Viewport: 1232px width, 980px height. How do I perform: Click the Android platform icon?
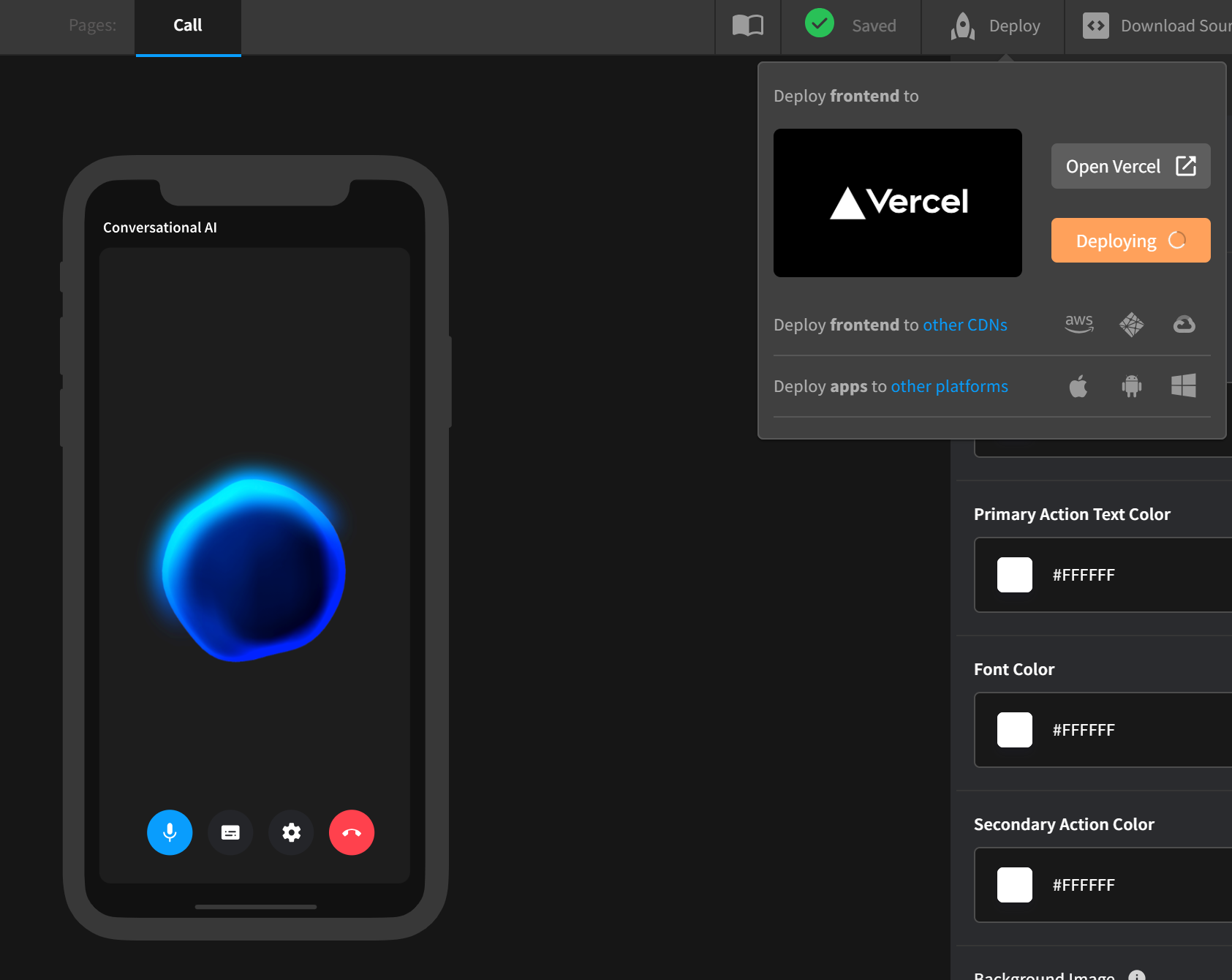(1131, 385)
